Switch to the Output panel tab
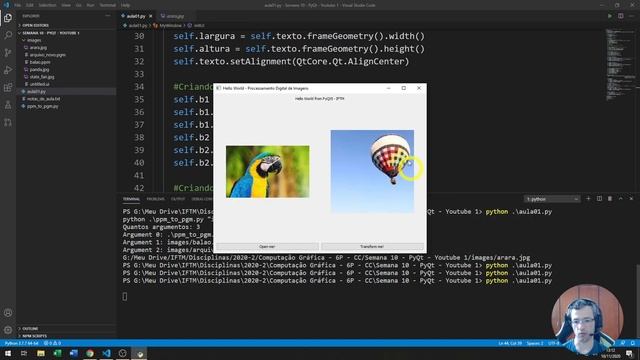640x360 pixels. [178, 199]
